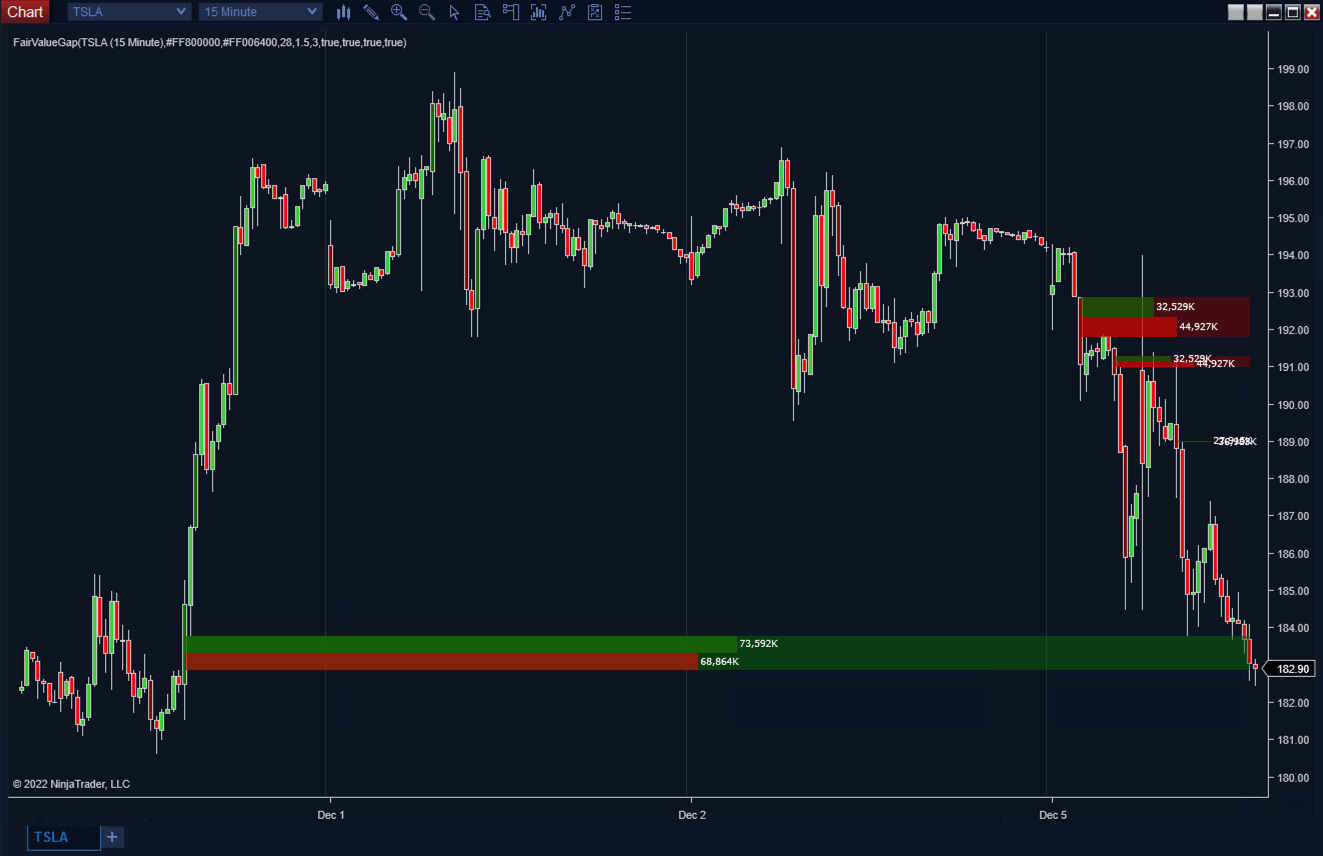Open the indicators bar-chart icon

539,12
